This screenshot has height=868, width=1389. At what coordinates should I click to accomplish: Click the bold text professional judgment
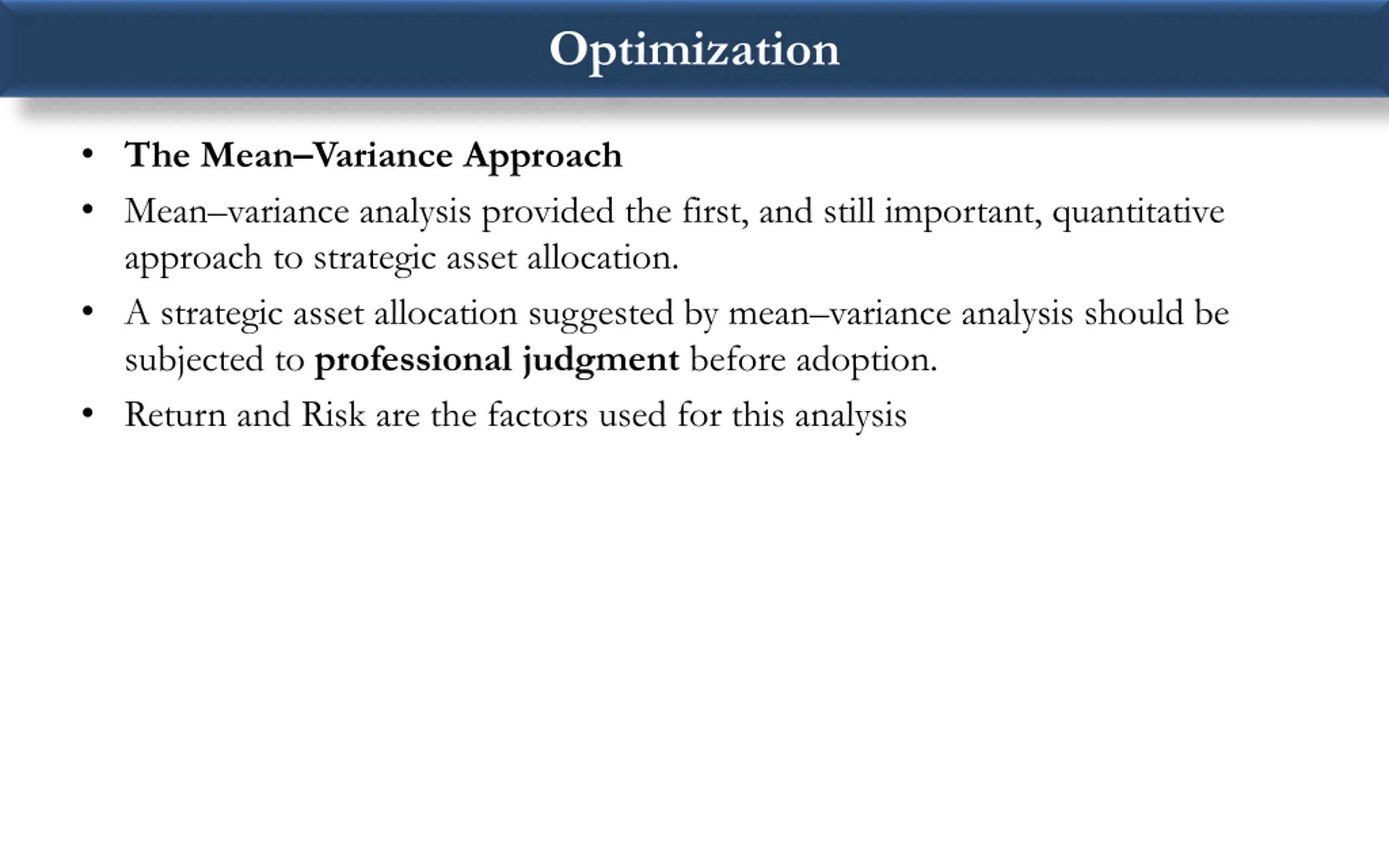[497, 361]
